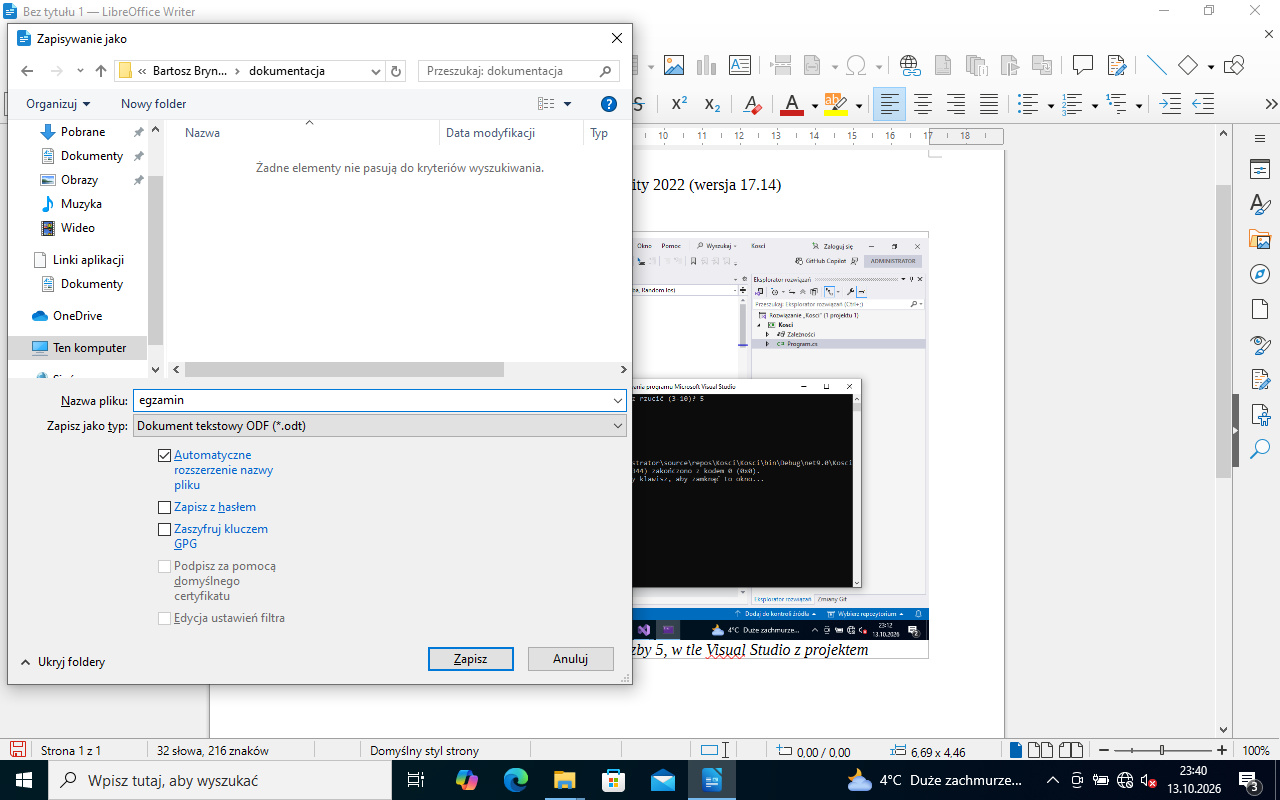Open the address bar path dropdown arrow
Screen dimensions: 1280x800
[376, 71]
